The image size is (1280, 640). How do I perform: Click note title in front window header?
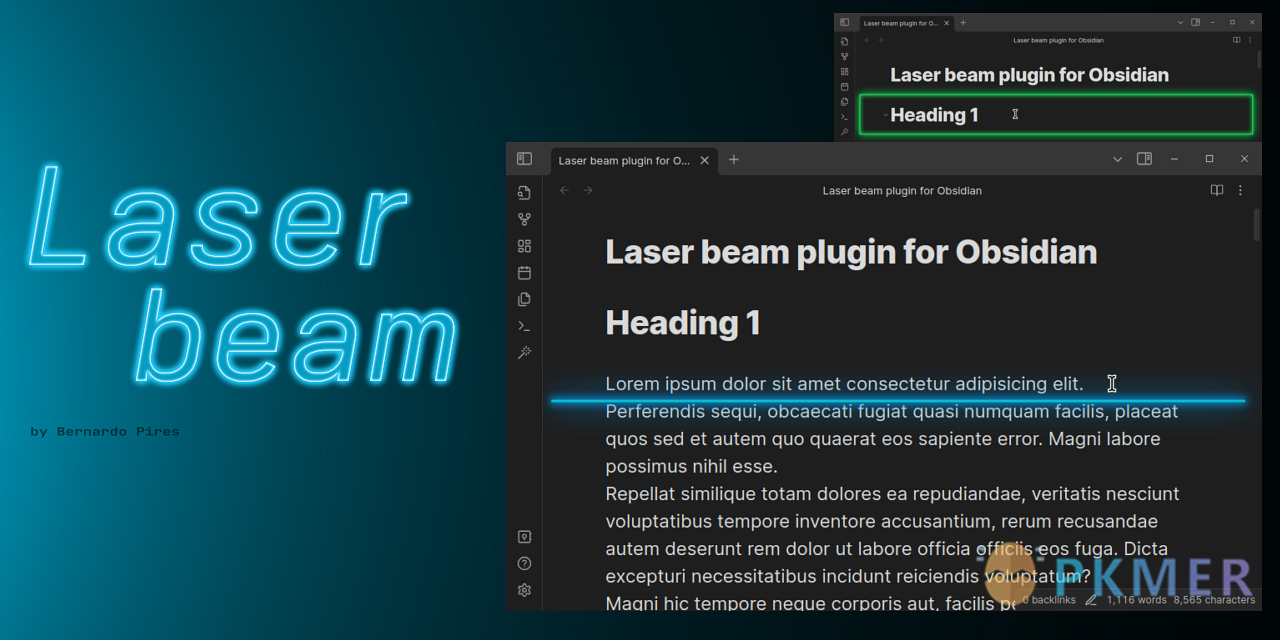(x=902, y=190)
